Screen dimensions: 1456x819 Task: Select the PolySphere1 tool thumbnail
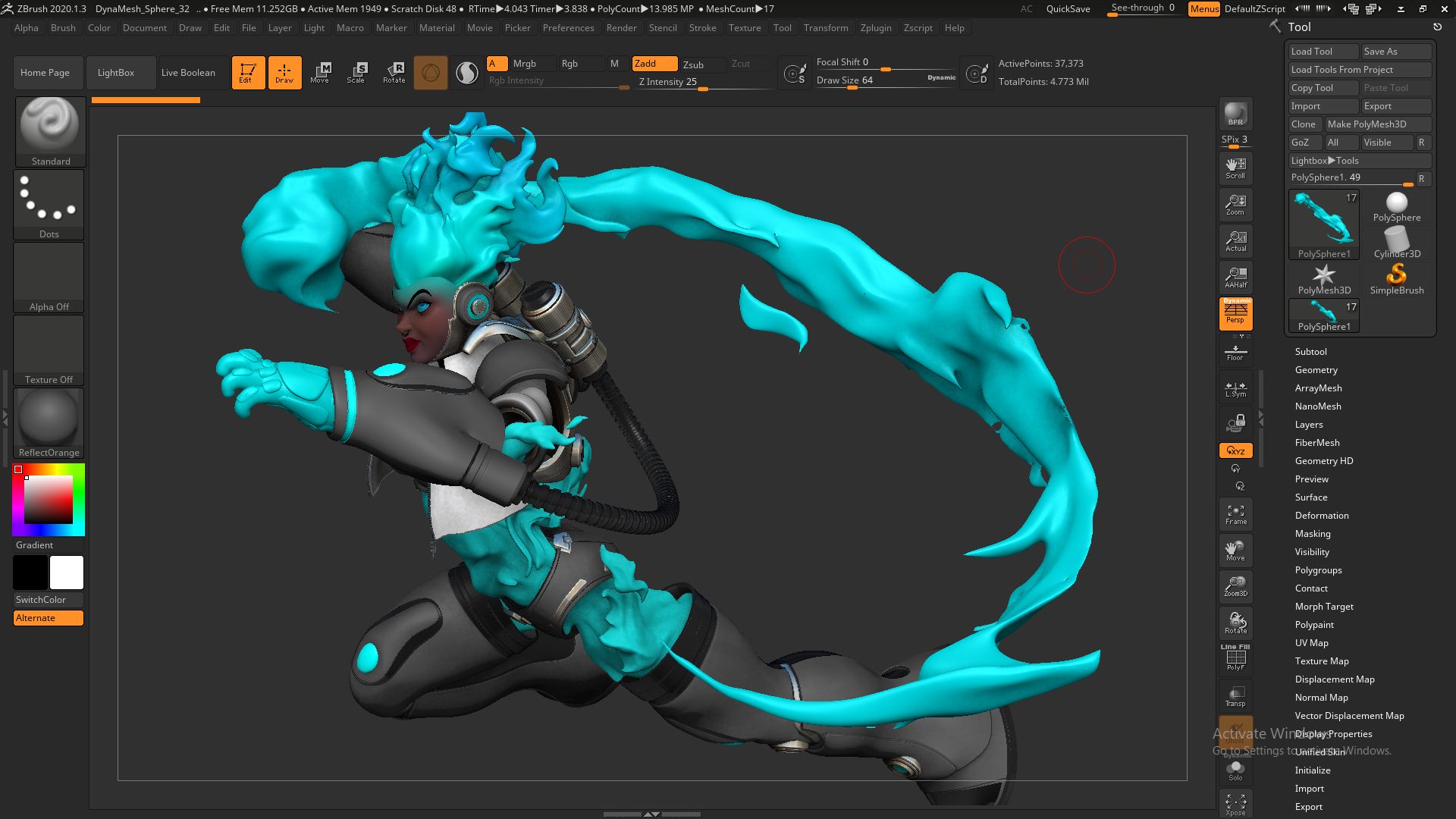point(1324,224)
